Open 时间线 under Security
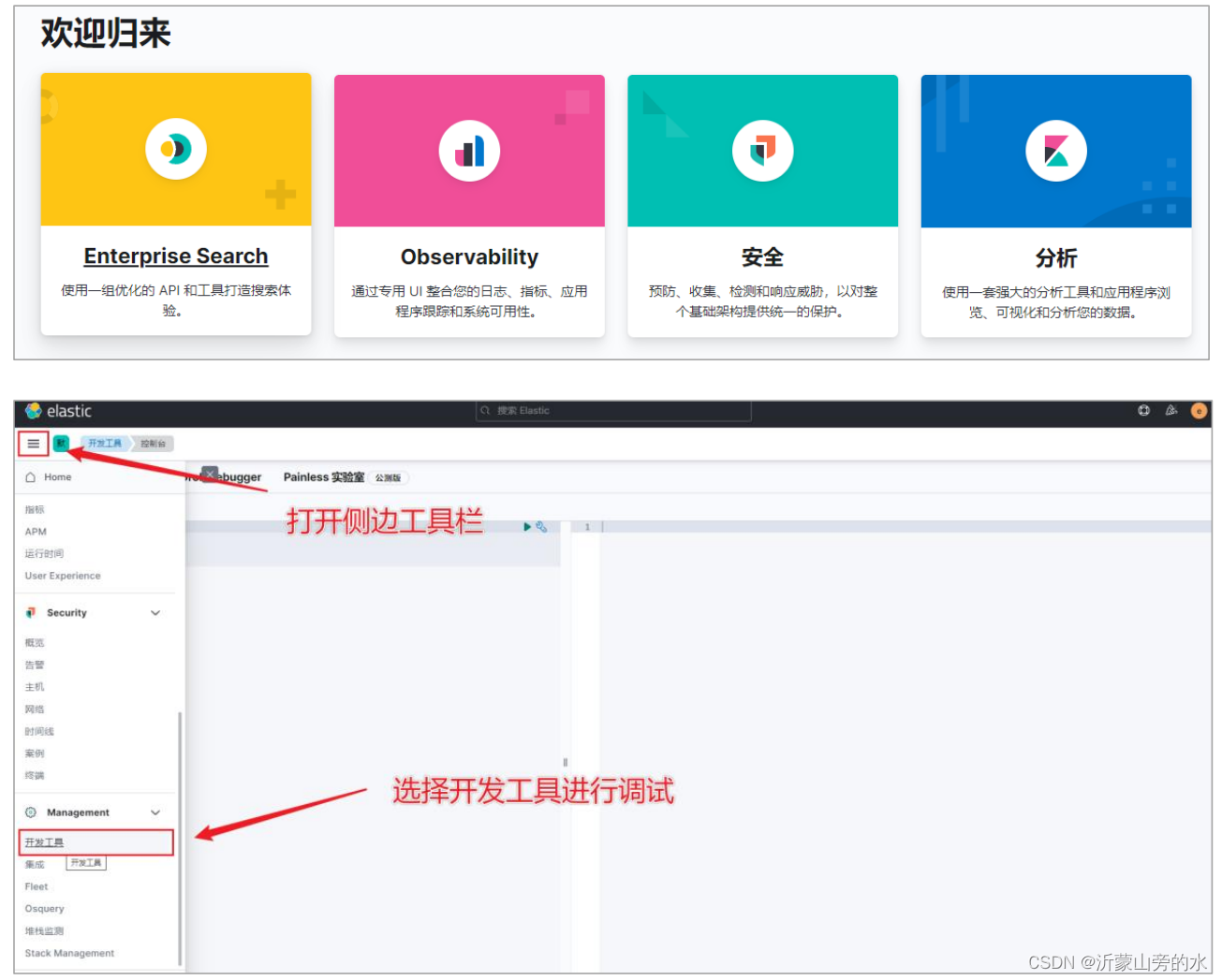This screenshot has height=980, width=1222. pos(39,732)
